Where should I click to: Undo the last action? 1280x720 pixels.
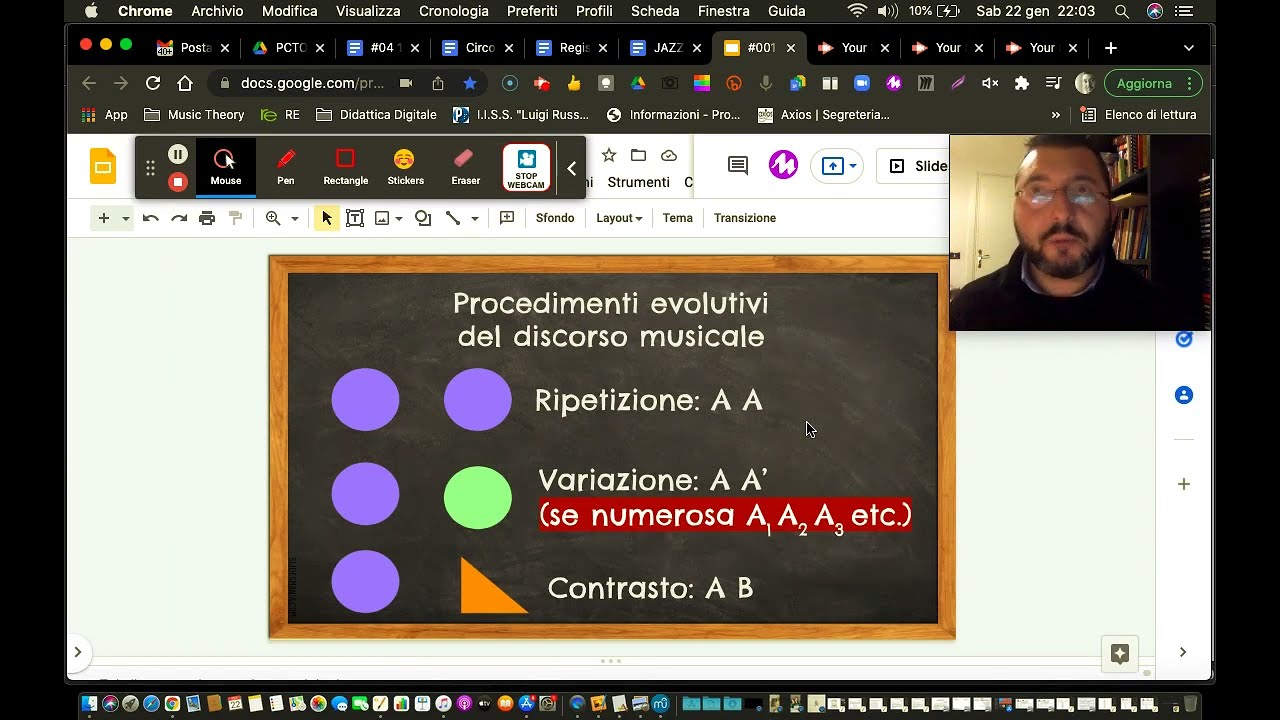[x=150, y=218]
